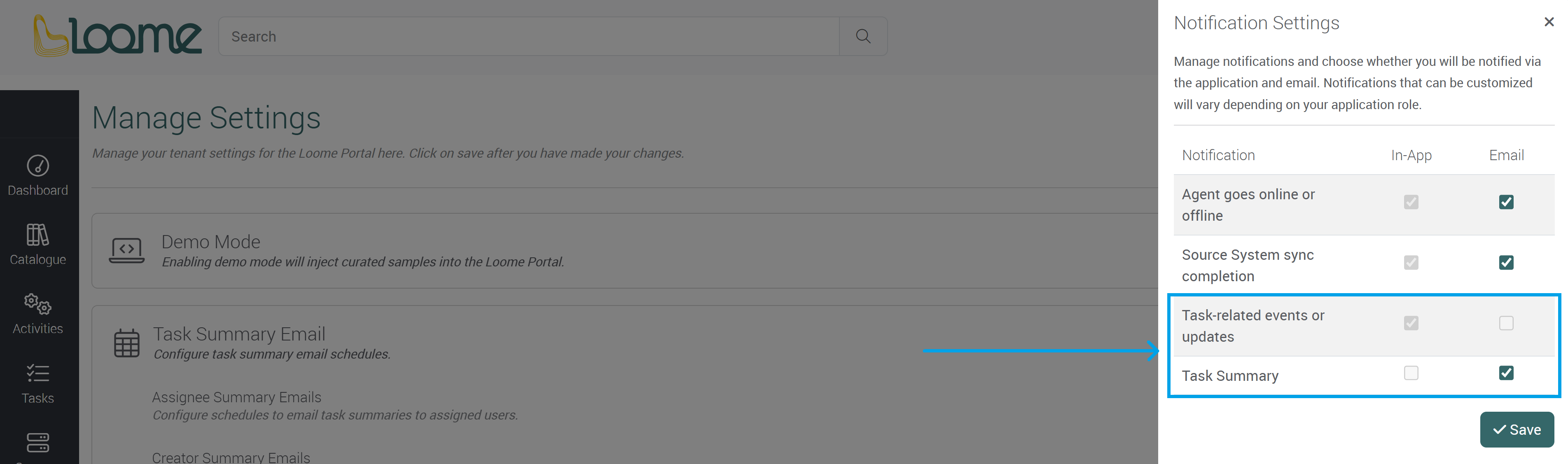
Task: Disable Email notifications for Agent goes online
Action: [x=1506, y=202]
